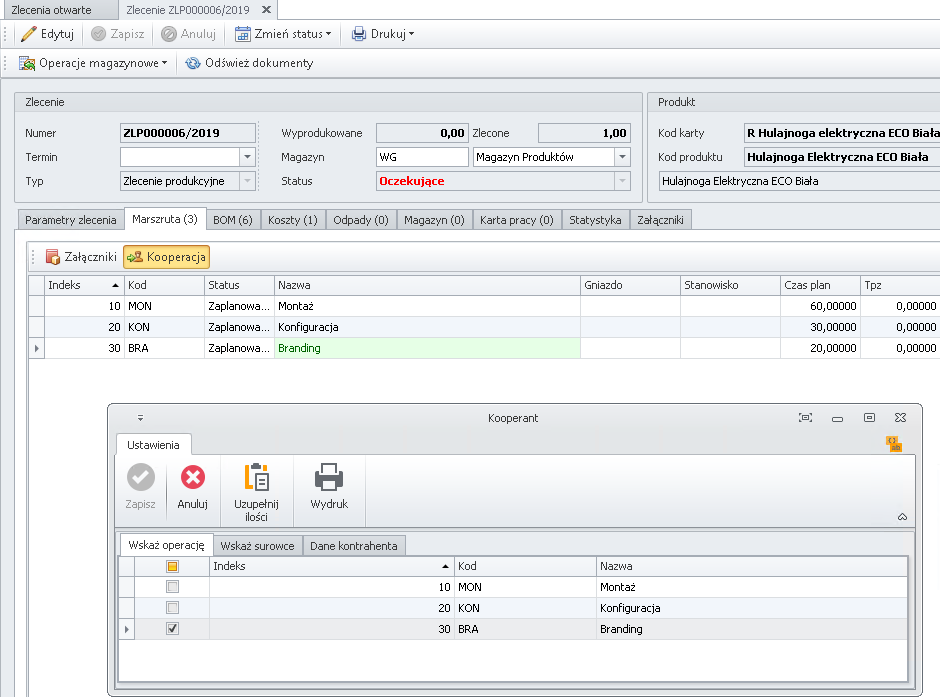This screenshot has width=940, height=697.
Task: Check the Konfiguracja operation checkbox
Action: (173, 608)
